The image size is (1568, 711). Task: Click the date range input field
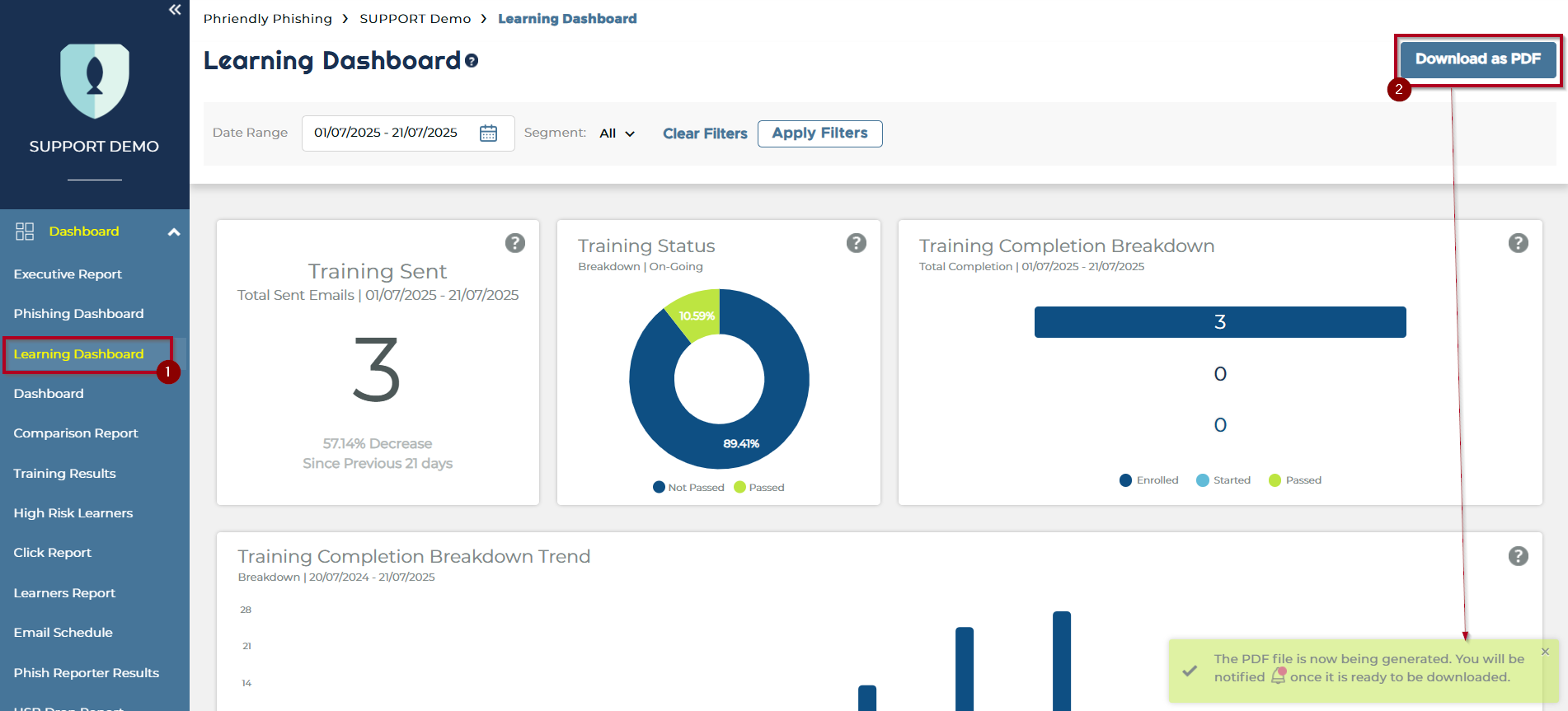386,133
